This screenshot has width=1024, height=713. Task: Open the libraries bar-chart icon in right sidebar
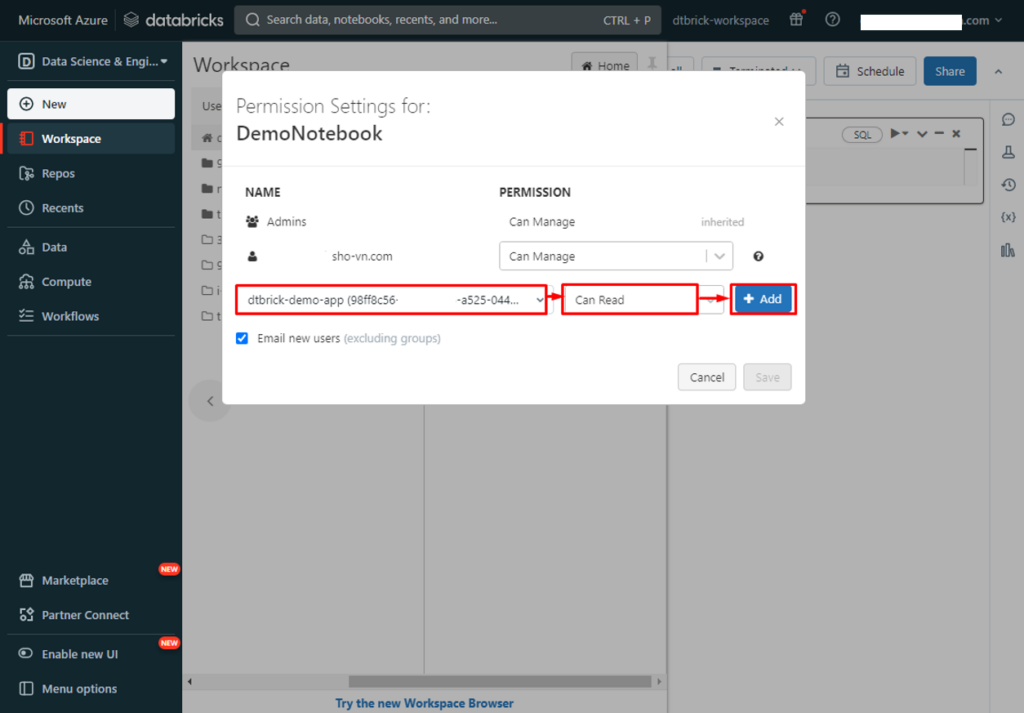(1008, 249)
